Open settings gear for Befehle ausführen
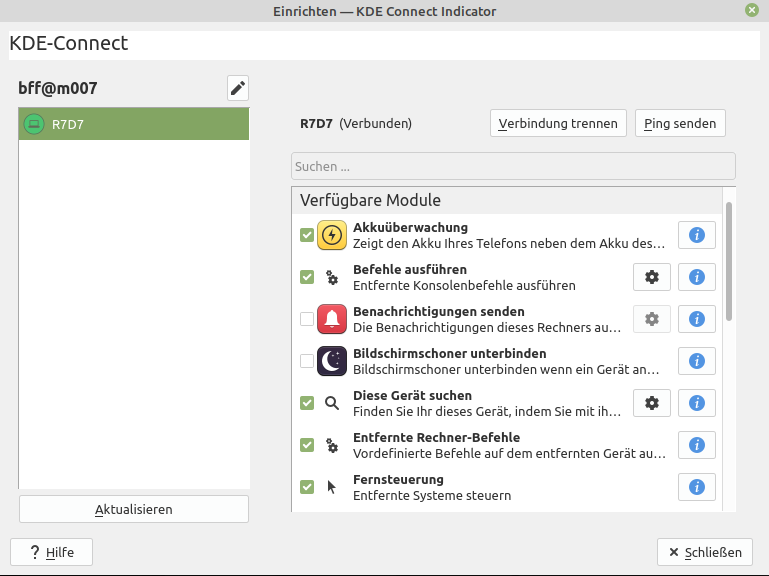The height and width of the screenshot is (576, 769). point(651,277)
